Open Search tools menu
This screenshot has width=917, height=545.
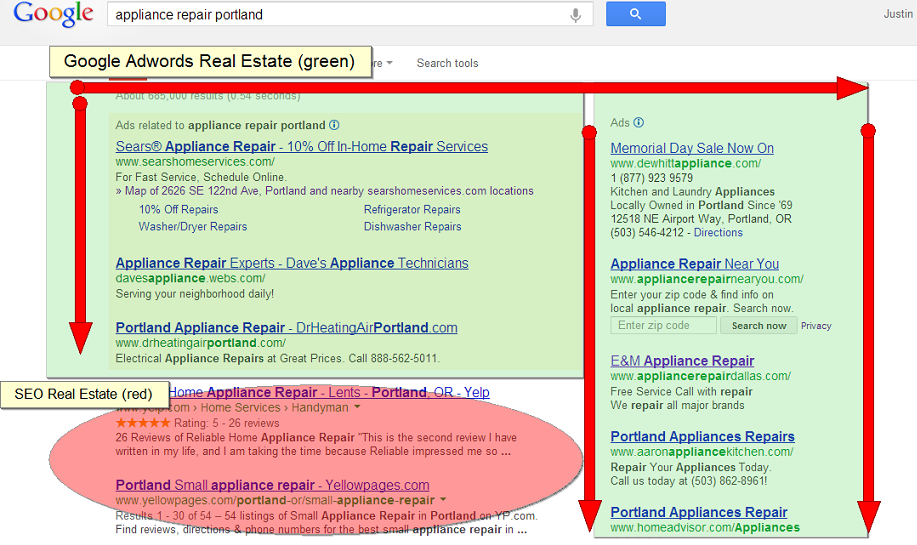(x=447, y=63)
